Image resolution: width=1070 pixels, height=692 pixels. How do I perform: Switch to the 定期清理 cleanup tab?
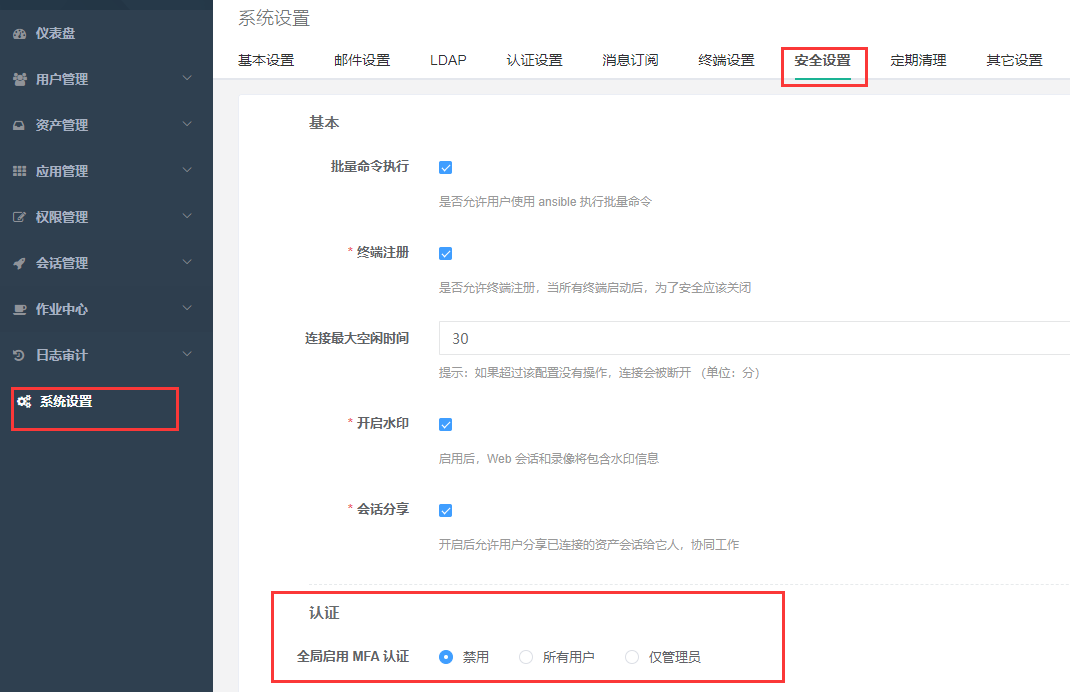[918, 60]
